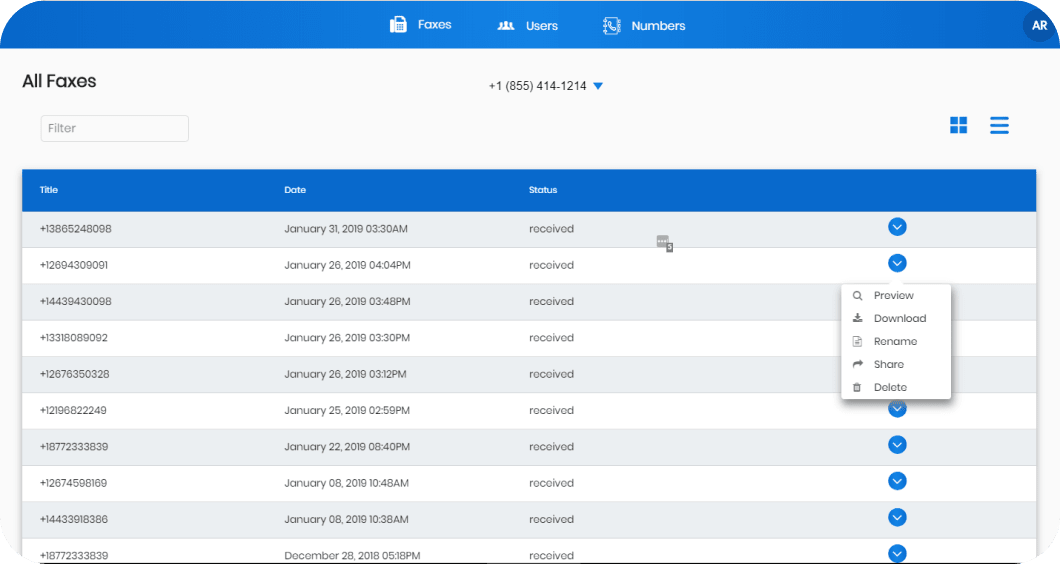1060x564 pixels.
Task: Open actions menu for December 28, 2018 fax
Action: tap(897, 553)
